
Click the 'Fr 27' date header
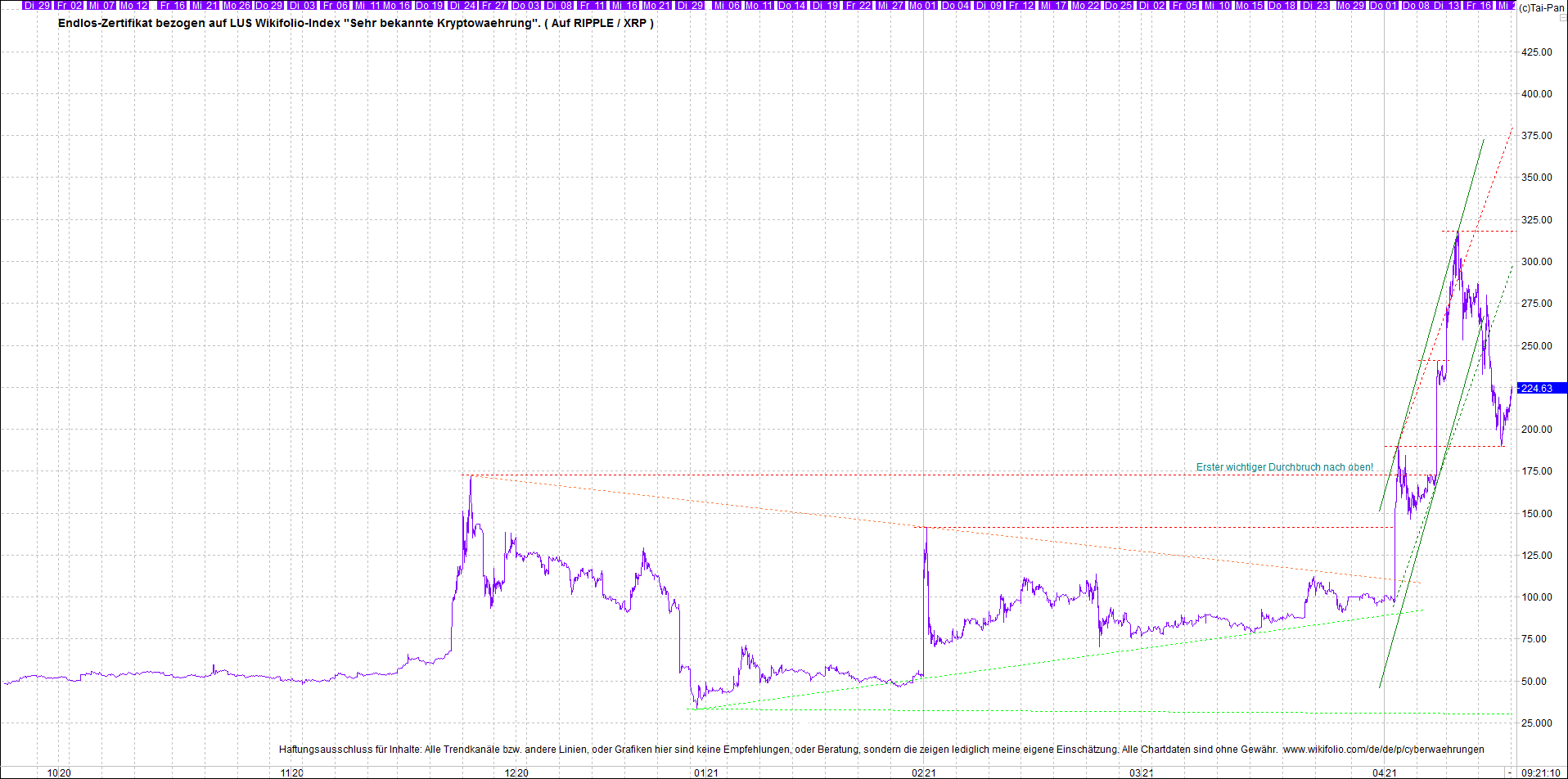tap(494, 5)
